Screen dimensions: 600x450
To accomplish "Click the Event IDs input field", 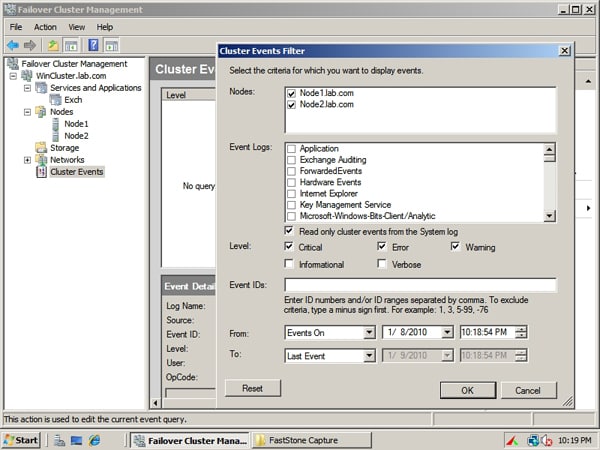I will (x=420, y=285).
